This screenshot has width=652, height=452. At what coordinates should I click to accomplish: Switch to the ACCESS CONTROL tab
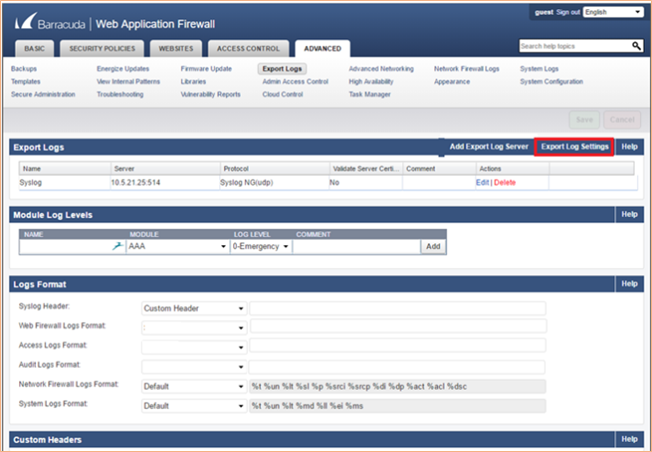pyautogui.click(x=248, y=49)
